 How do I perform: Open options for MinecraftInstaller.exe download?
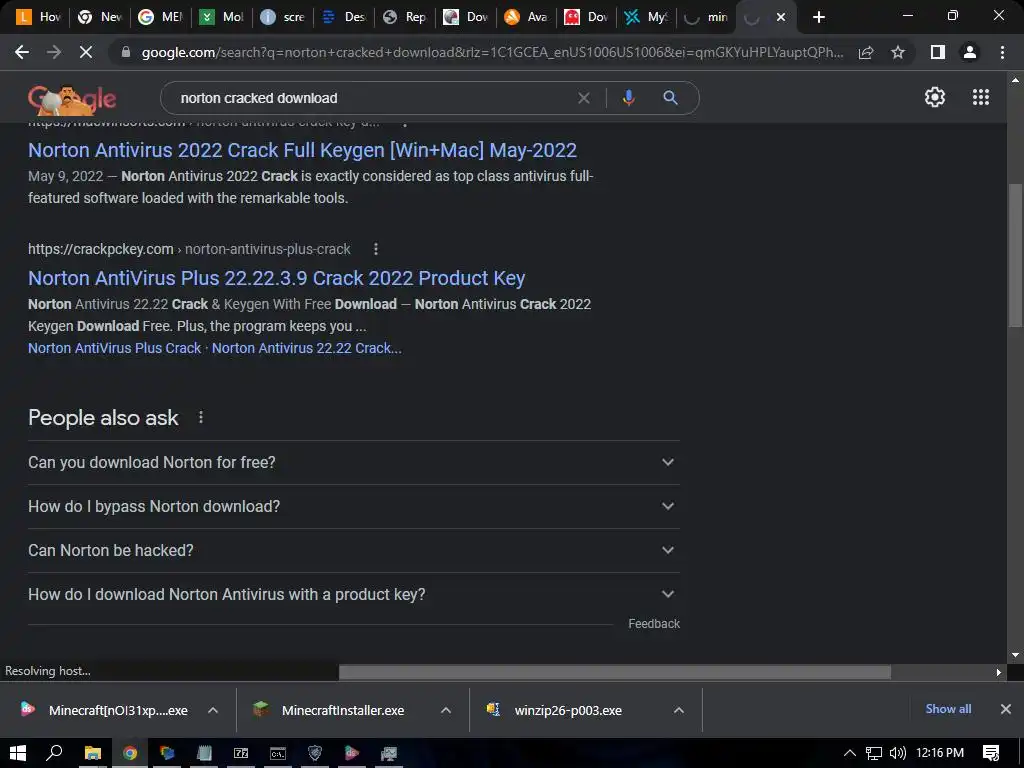coord(445,710)
